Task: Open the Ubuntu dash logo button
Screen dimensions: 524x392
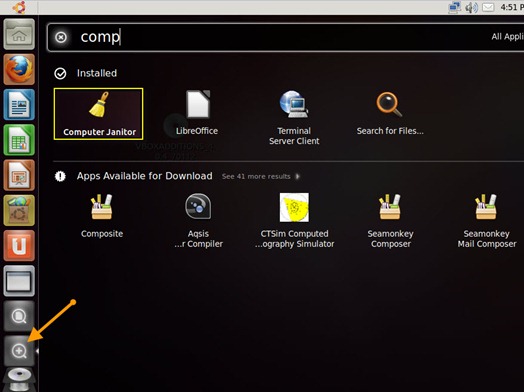Action: point(19,7)
